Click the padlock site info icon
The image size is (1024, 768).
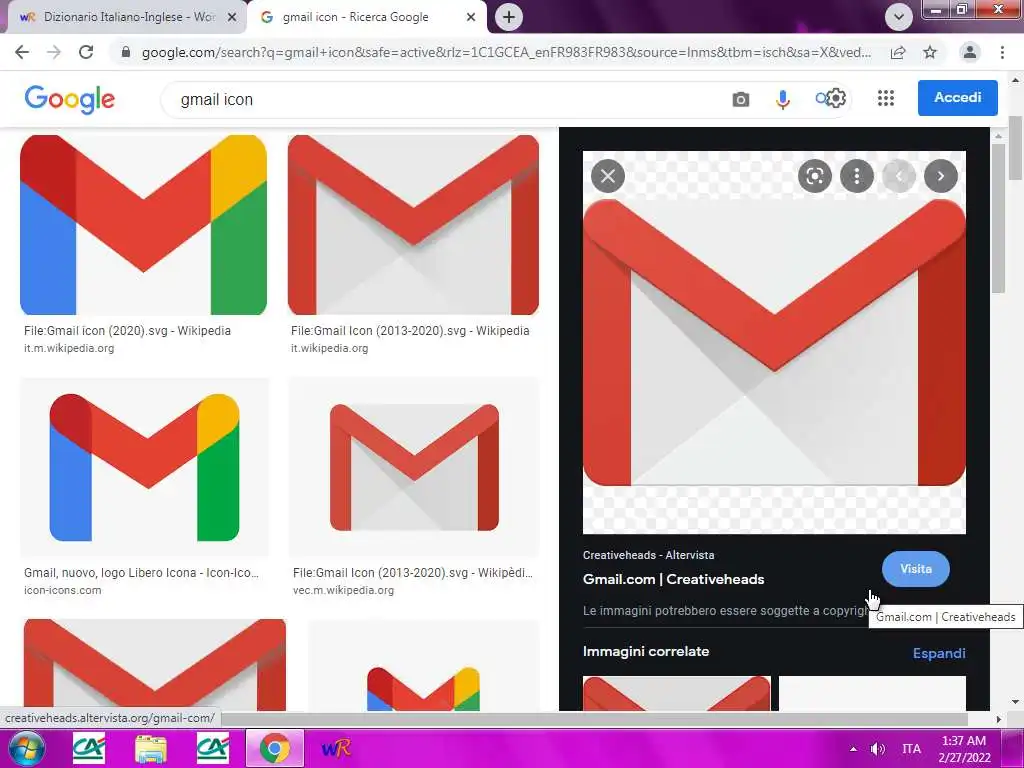126,52
